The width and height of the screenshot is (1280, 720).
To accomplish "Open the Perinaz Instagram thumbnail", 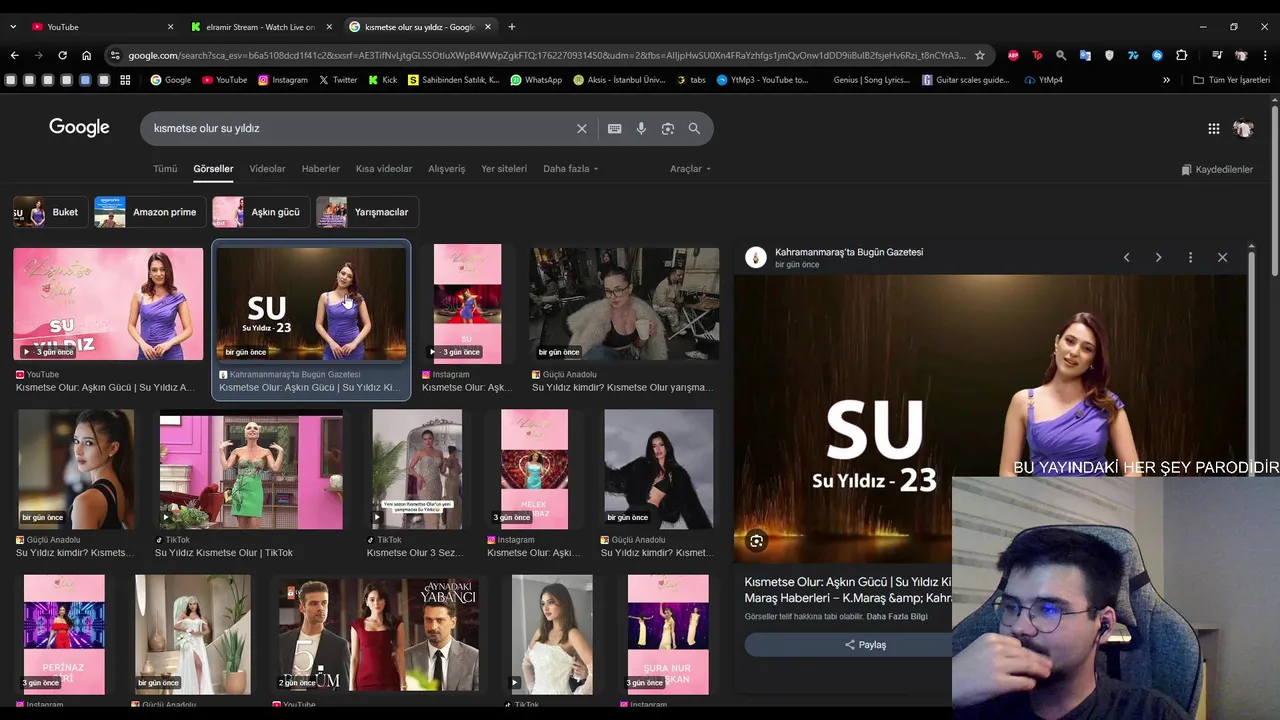I will [64, 634].
